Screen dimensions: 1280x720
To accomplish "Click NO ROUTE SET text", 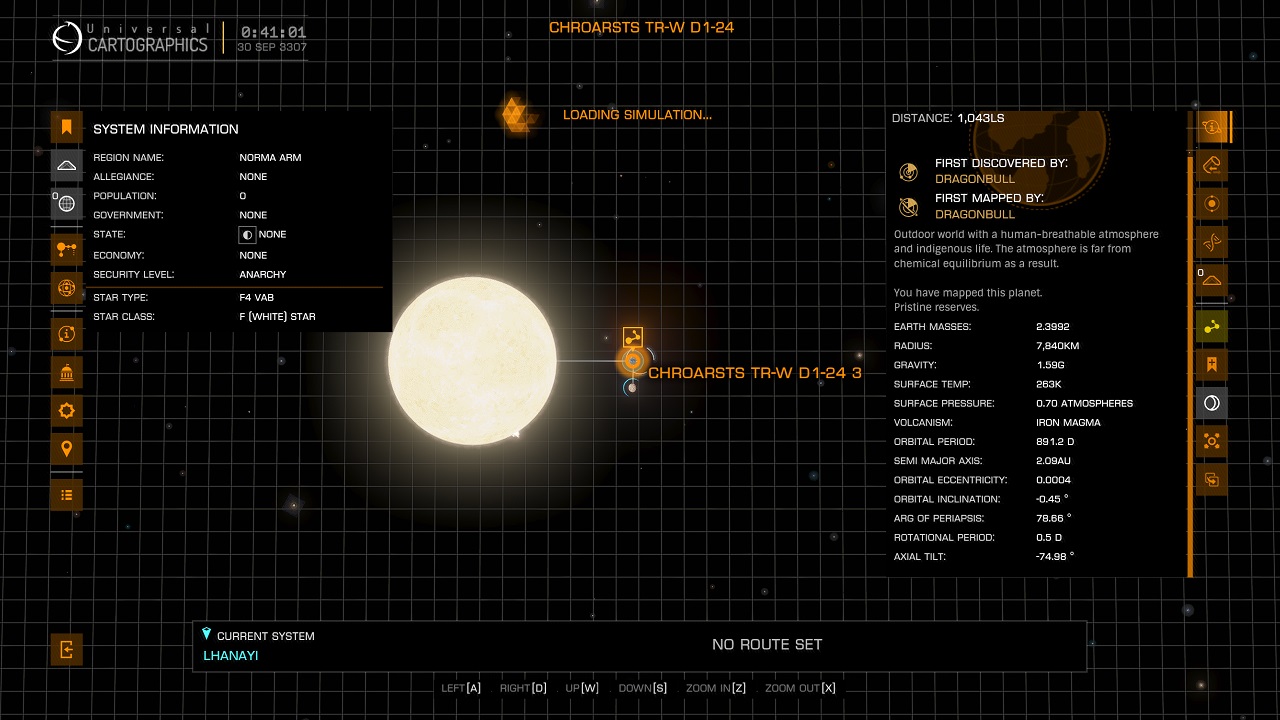I will [x=767, y=645].
